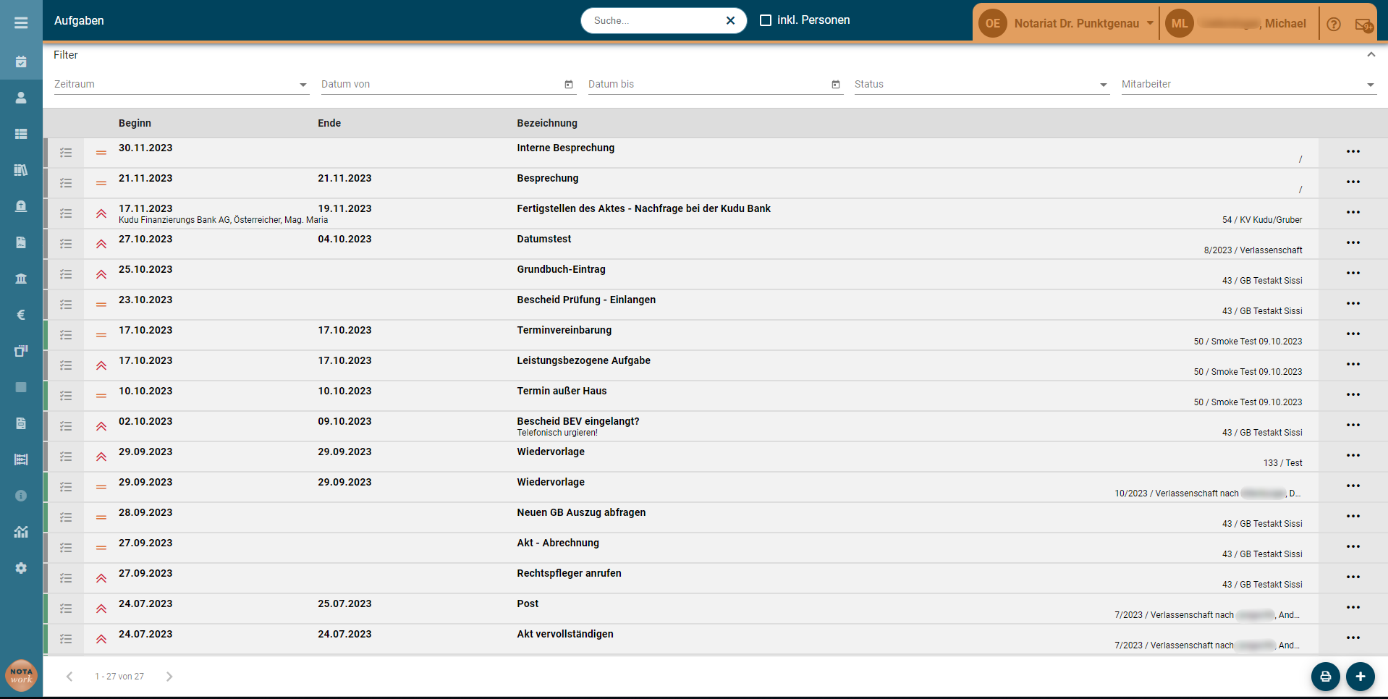
Task: Open checklist icon for Grundbuch-Eintrag row
Action: coord(66,274)
